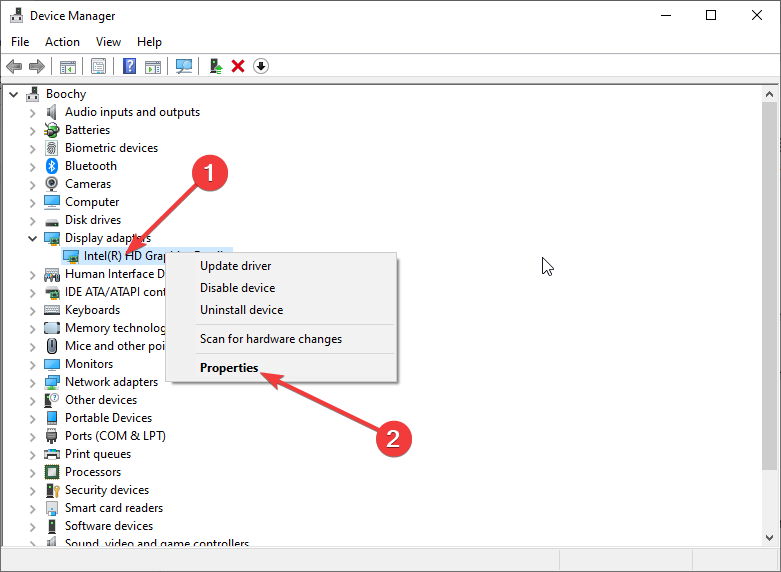The width and height of the screenshot is (781, 572).
Task: Expand the Portable Devices chevron
Action: [x=32, y=419]
